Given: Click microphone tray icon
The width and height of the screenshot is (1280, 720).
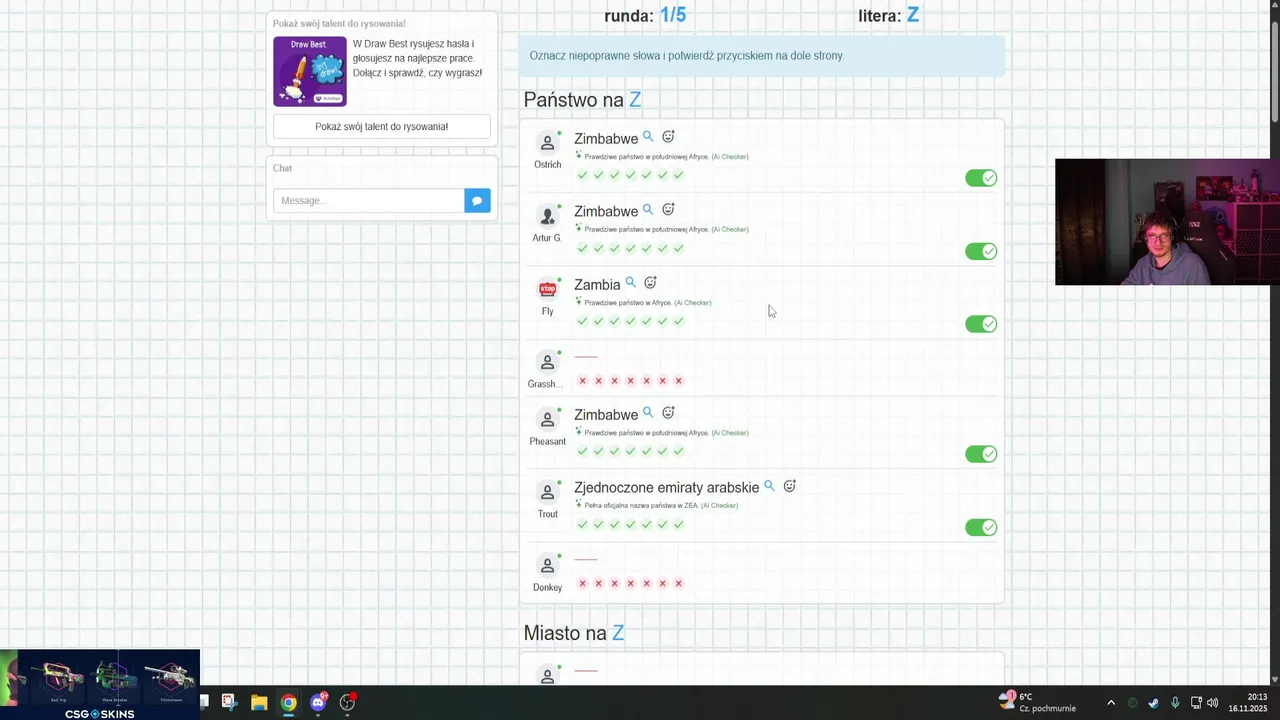Looking at the screenshot, I should click(1175, 702).
